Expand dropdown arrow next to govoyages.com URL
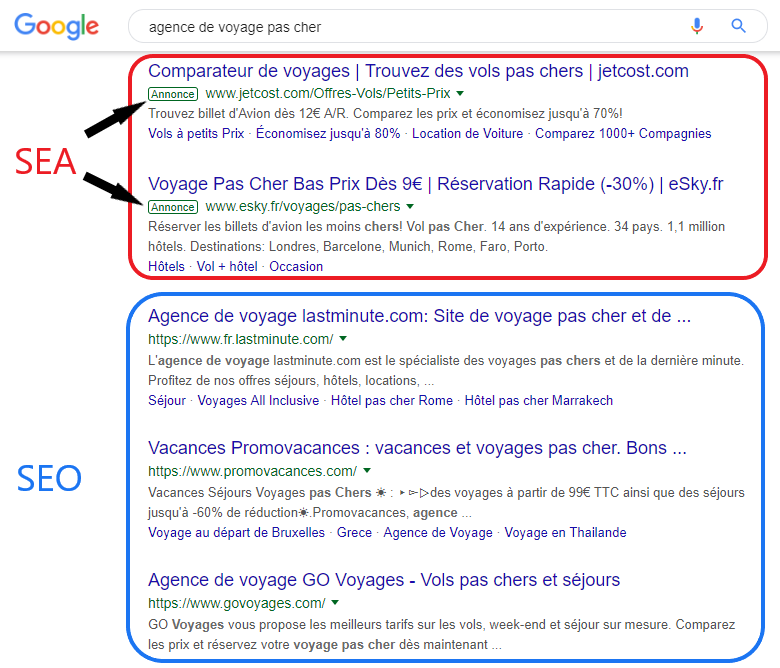This screenshot has height=668, width=780. (335, 602)
